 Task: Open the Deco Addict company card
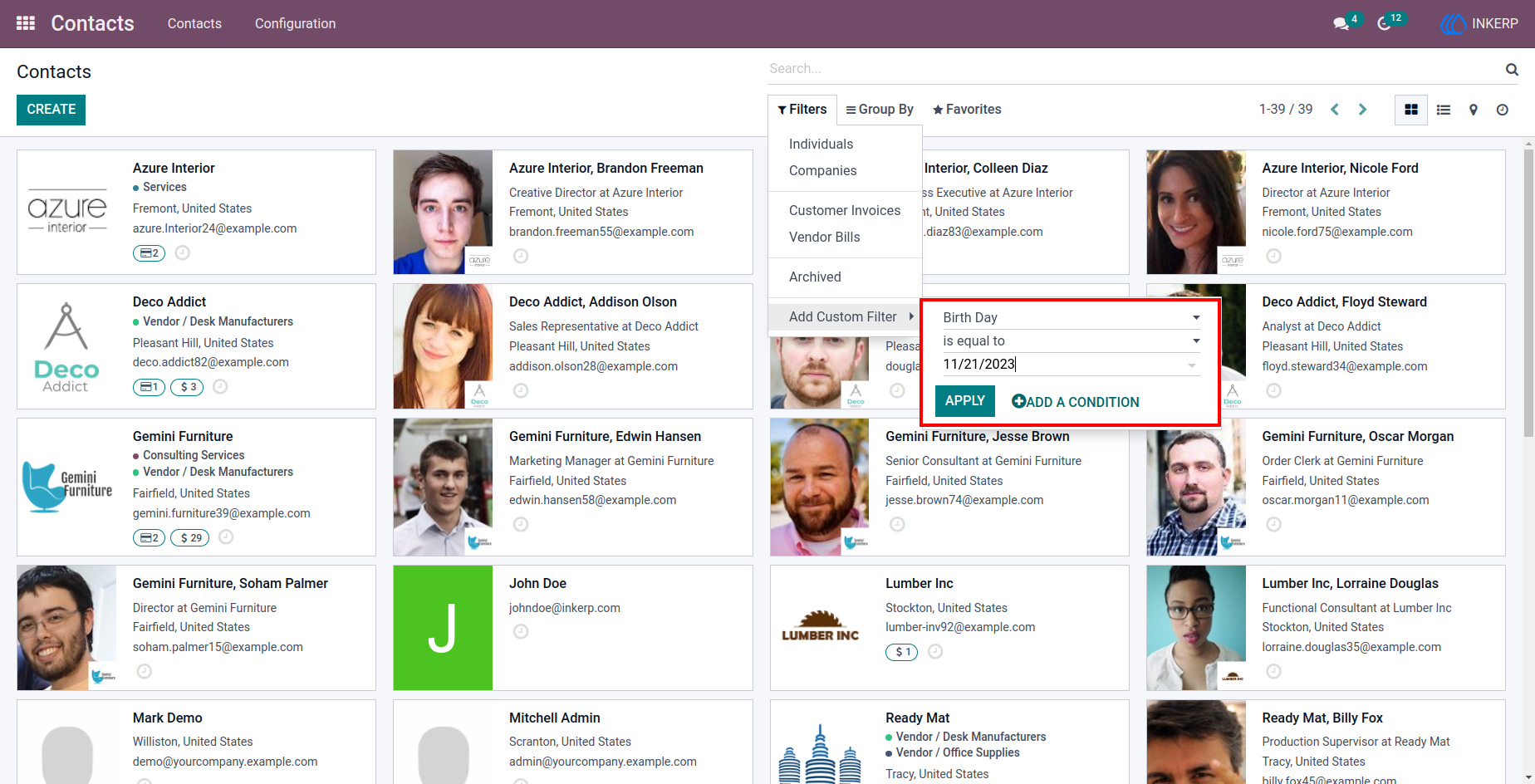[x=196, y=346]
